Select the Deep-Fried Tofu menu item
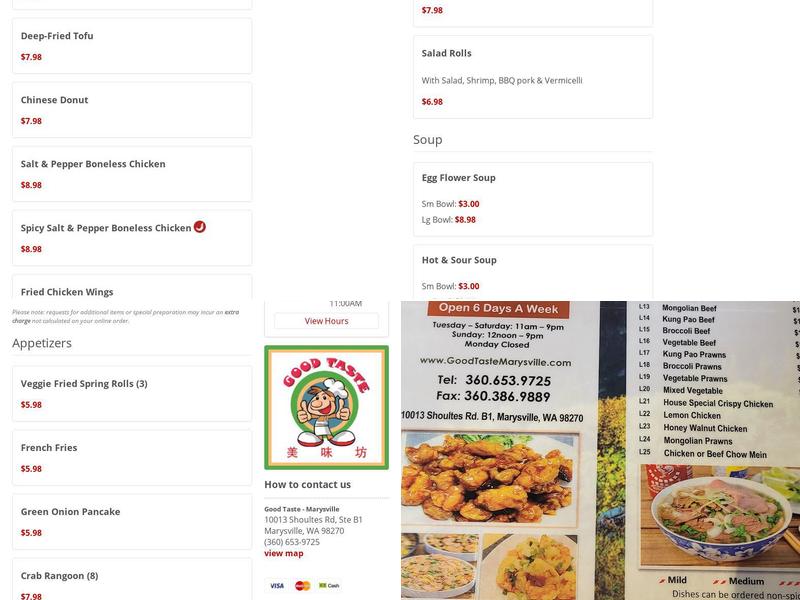Image resolution: width=800 pixels, height=600 pixels. point(132,46)
